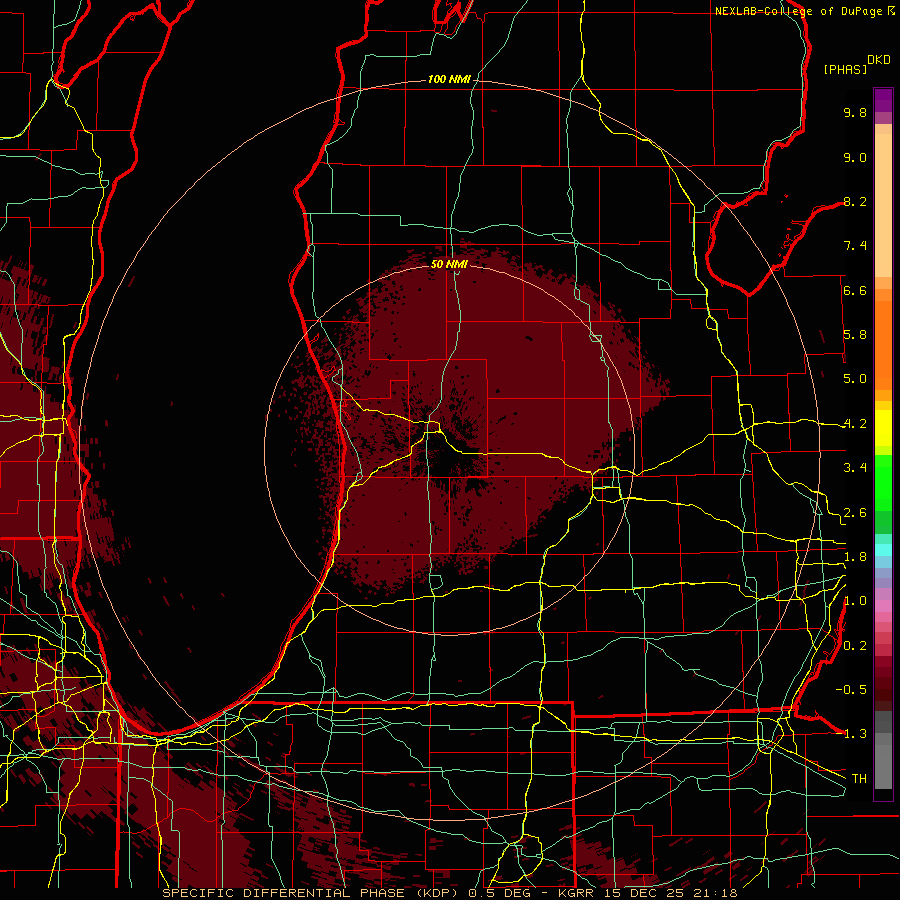
Task: Click the bright yellow color bar segment
Action: pos(883,428)
